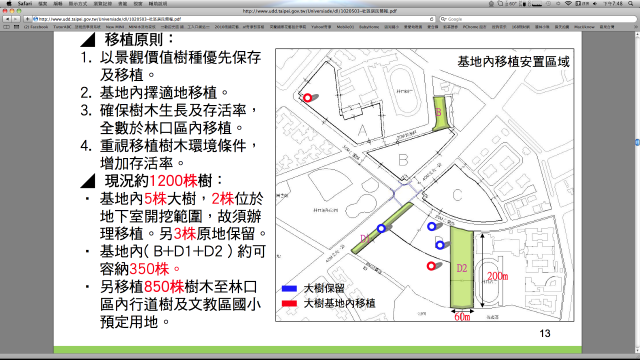Click the page number 13
This screenshot has height=360, width=640.
pyautogui.click(x=545, y=333)
